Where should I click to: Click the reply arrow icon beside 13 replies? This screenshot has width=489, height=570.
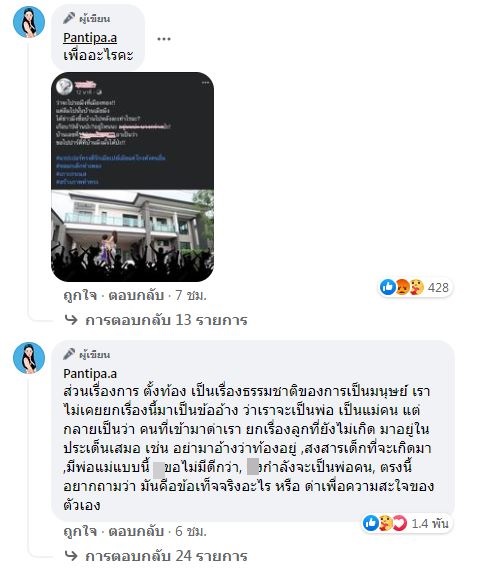[x=71, y=320]
